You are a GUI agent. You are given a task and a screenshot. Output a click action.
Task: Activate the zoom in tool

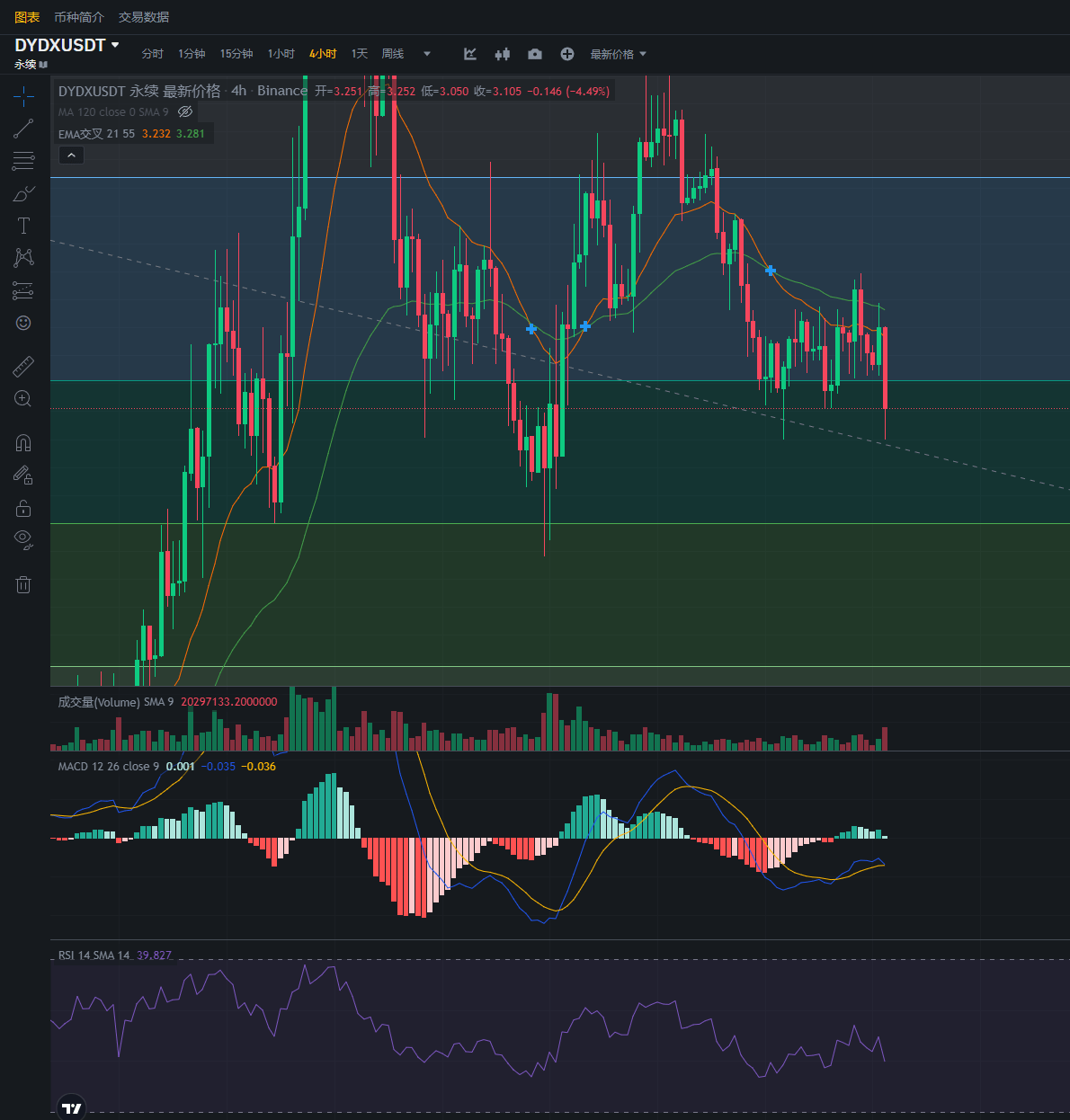[23, 398]
